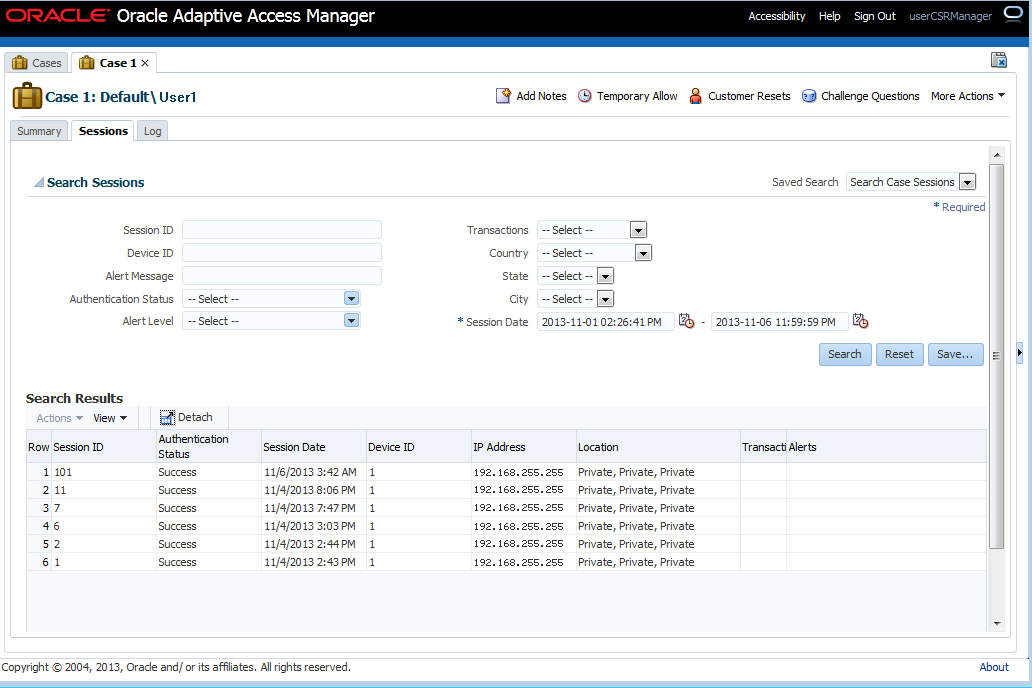Close the Case 1 tab
The height and width of the screenshot is (688, 1032).
(x=145, y=63)
